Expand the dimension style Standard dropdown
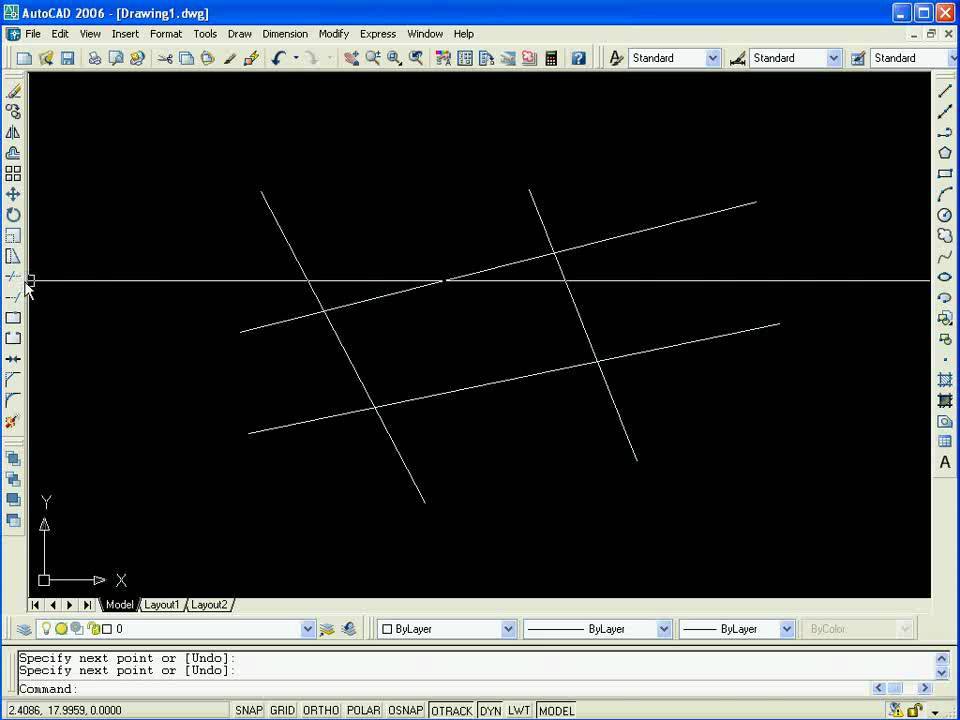 [833, 58]
